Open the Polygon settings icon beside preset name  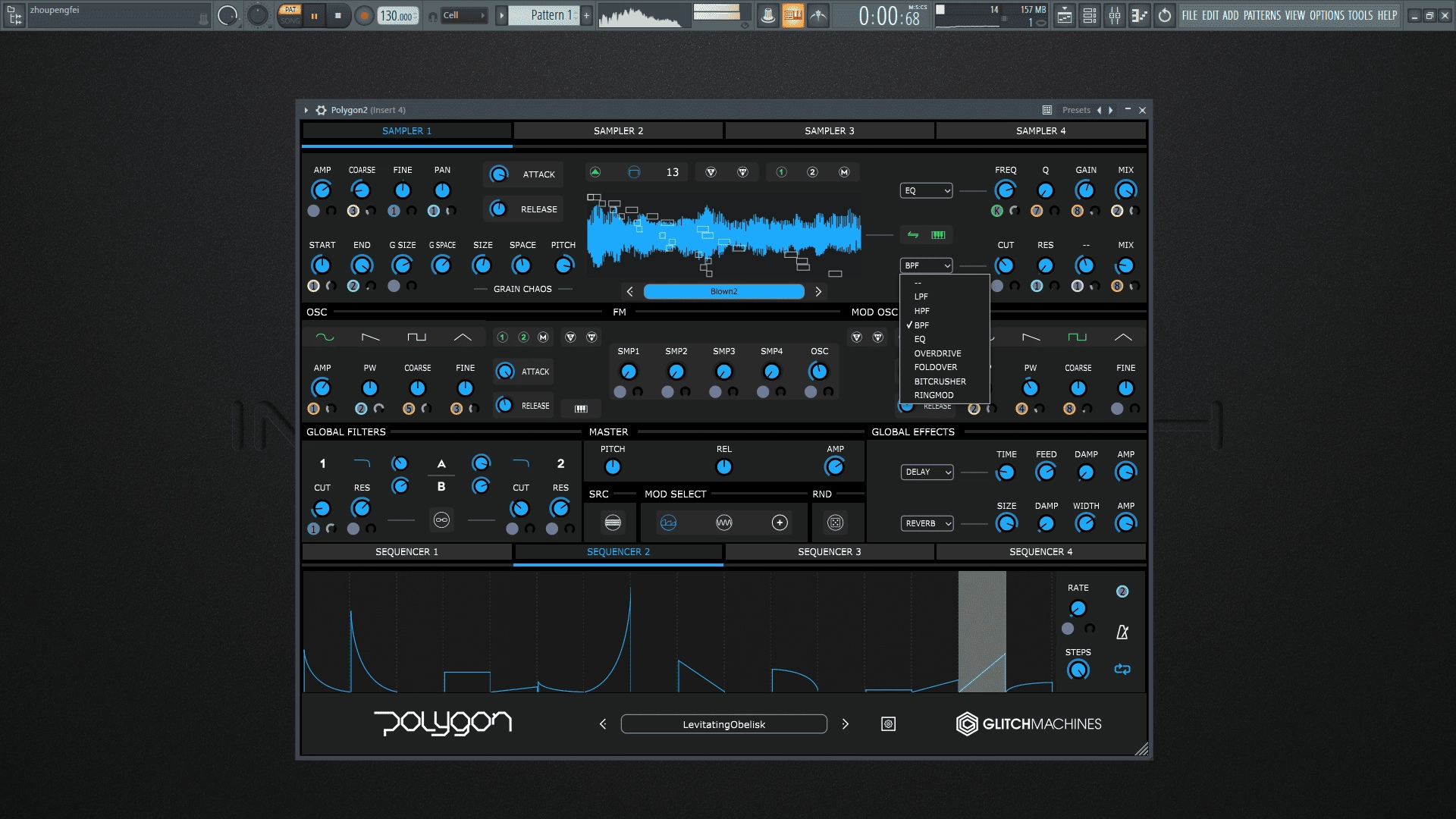click(888, 724)
